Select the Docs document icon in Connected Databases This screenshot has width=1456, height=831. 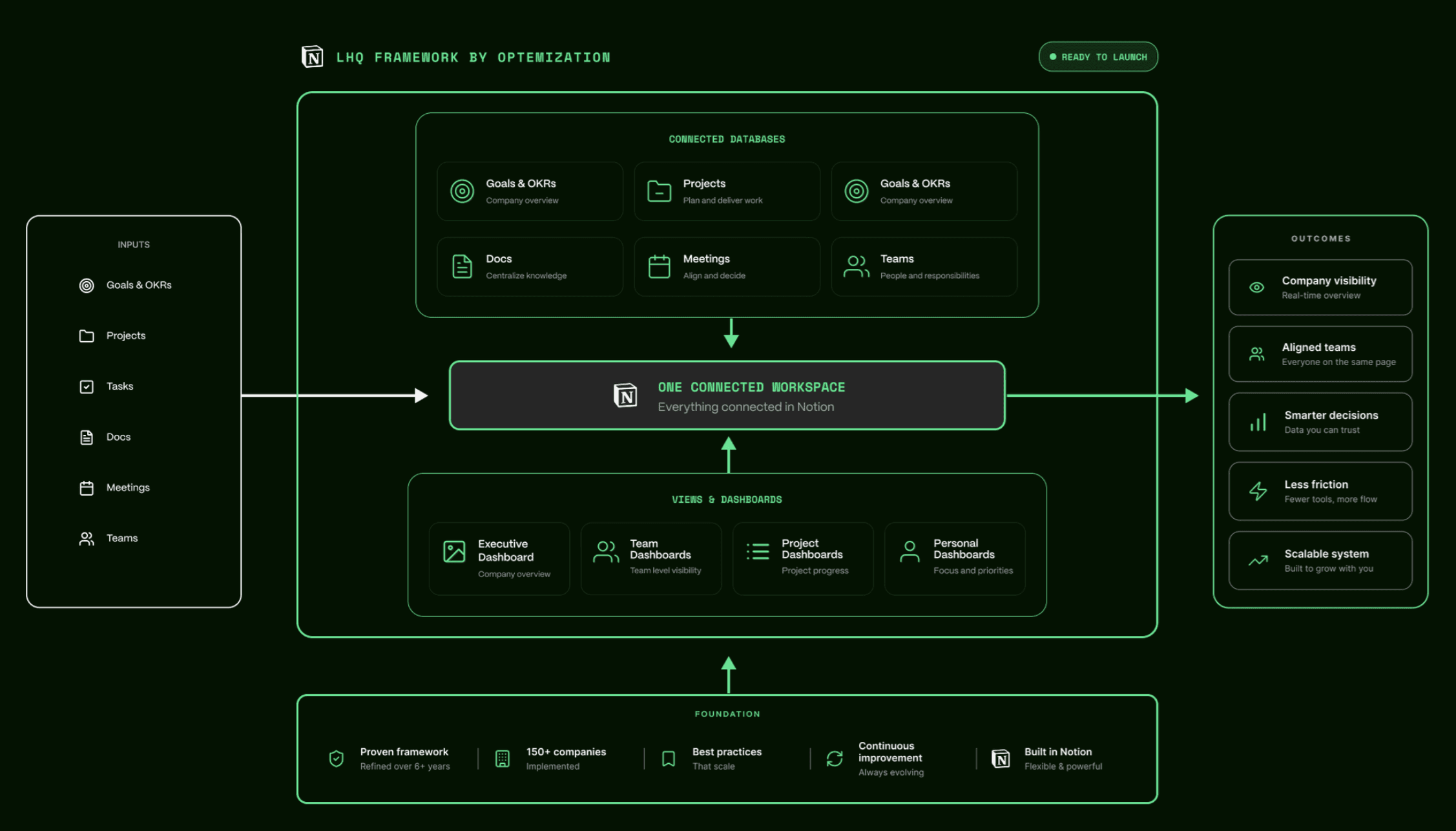click(462, 266)
